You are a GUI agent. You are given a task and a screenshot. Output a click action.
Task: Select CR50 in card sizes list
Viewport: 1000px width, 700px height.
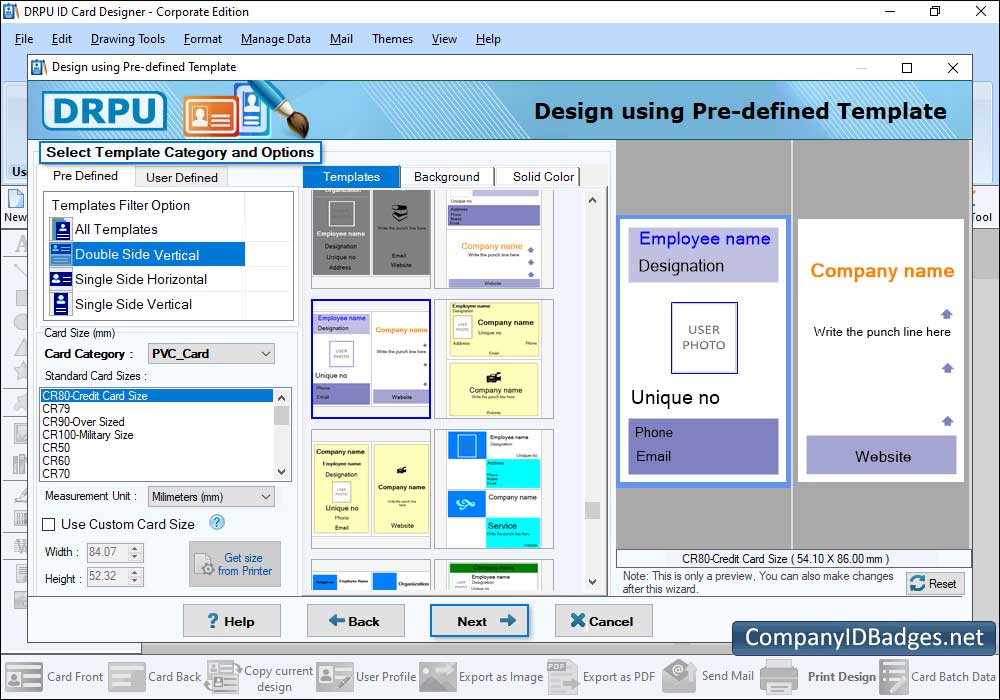click(x=157, y=448)
